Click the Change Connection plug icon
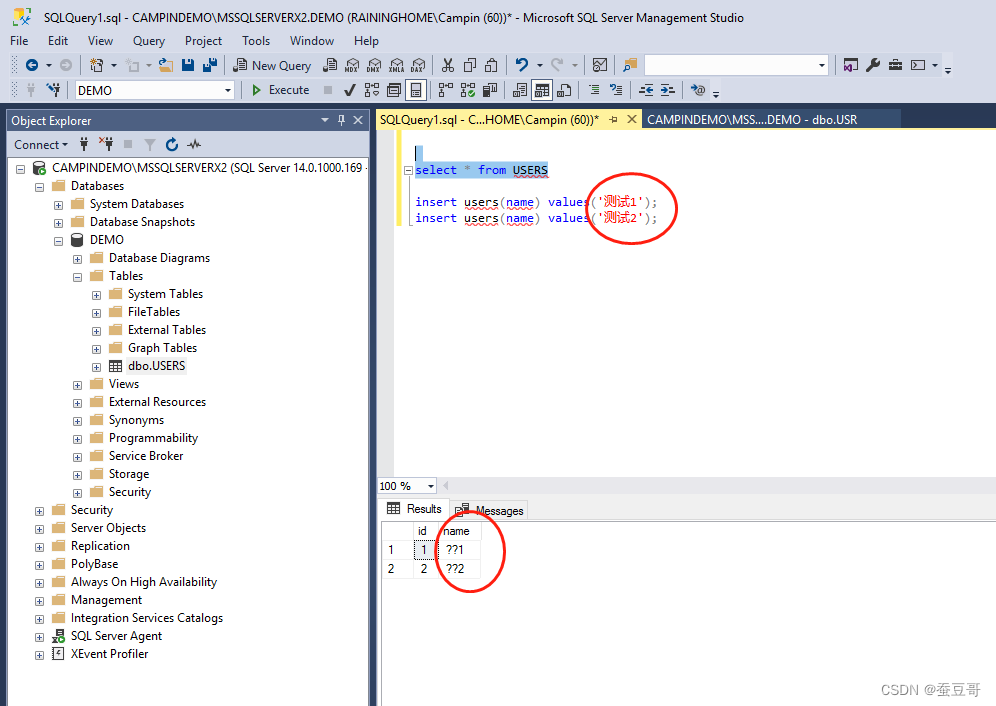 pyautogui.click(x=54, y=90)
